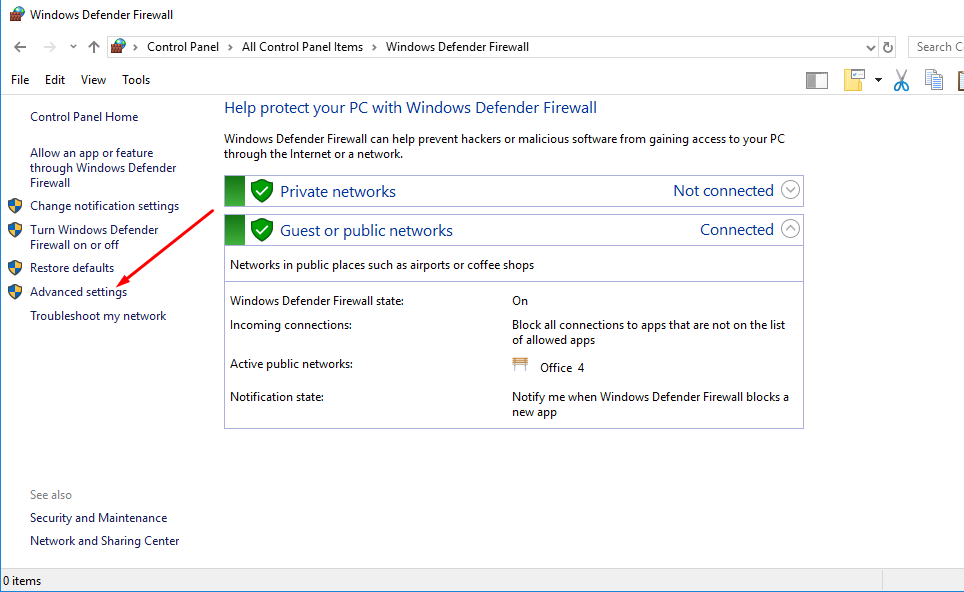Image resolution: width=964 pixels, height=592 pixels.
Task: Click the Back navigation arrow
Action: [20, 47]
